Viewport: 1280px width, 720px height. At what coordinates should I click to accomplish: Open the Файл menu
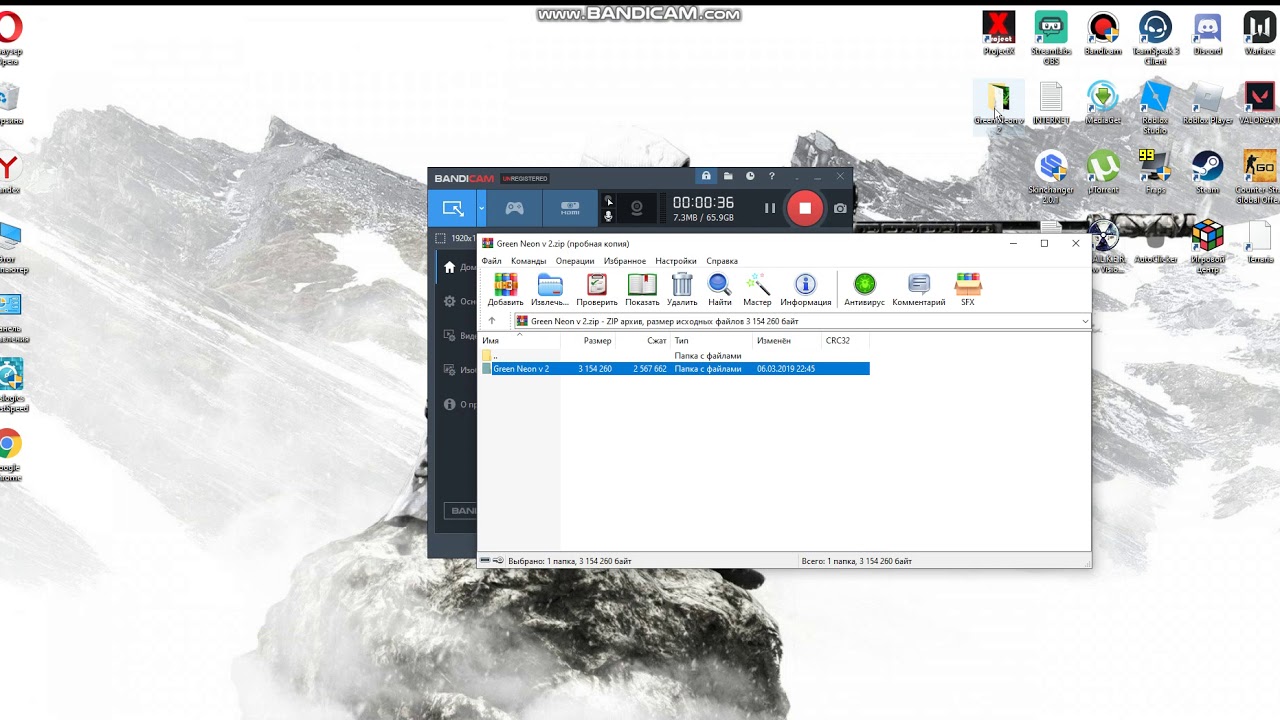491,261
